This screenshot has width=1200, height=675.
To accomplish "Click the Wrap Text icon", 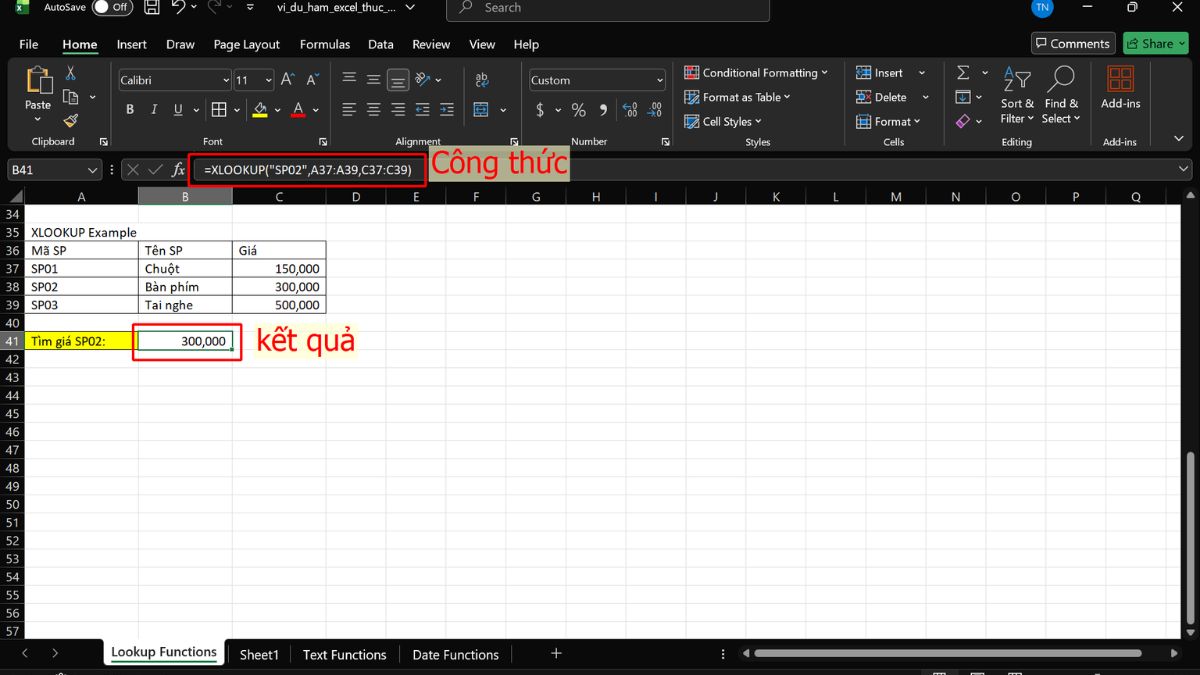I will [x=481, y=79].
